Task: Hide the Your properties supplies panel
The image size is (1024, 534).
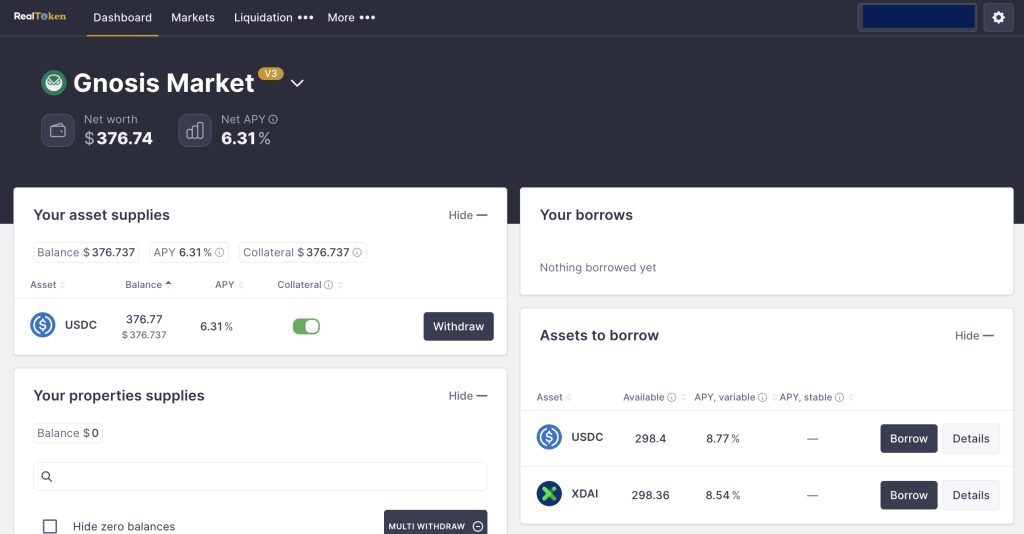Action: 468,396
